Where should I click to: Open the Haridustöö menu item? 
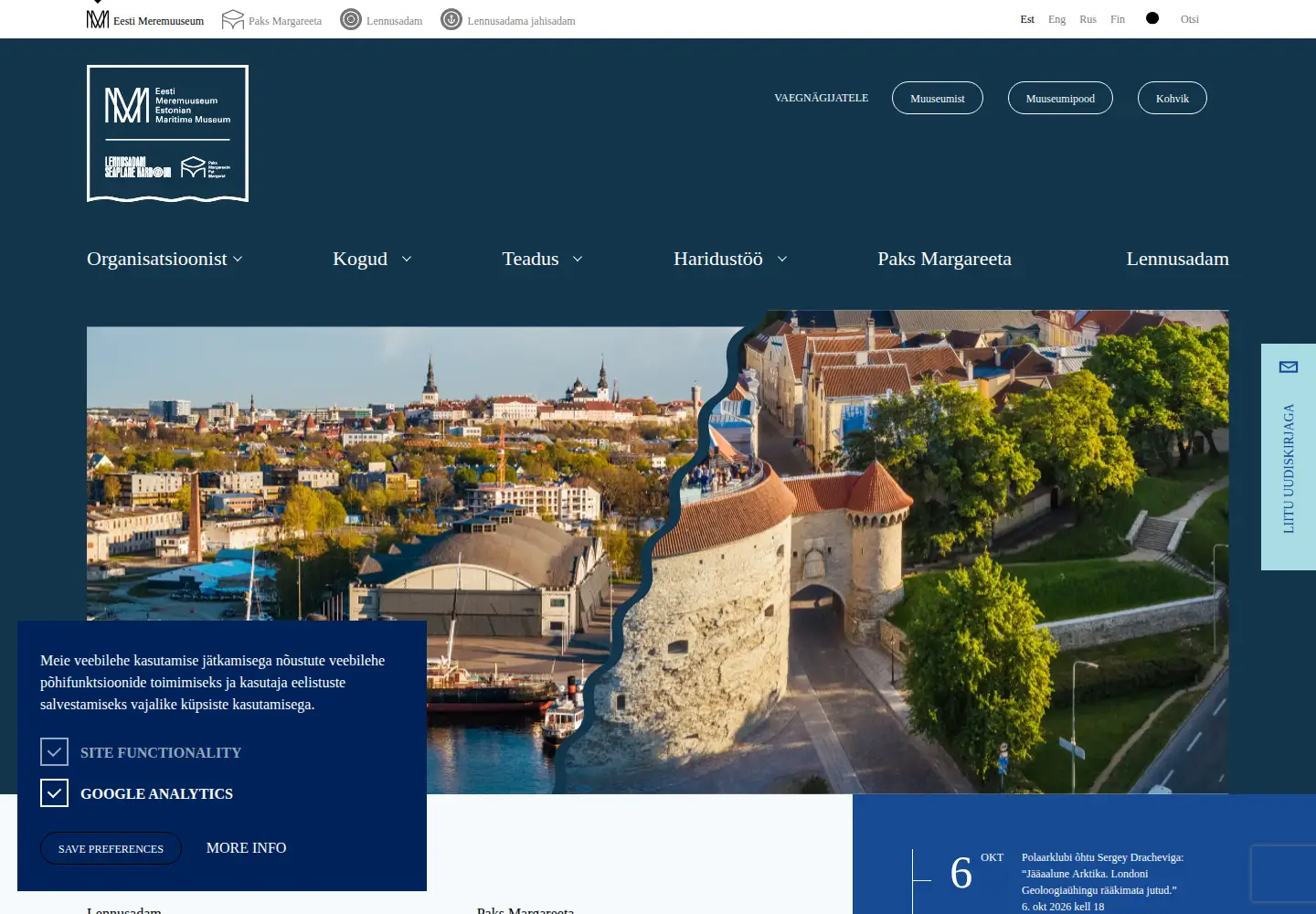pyautogui.click(x=718, y=259)
